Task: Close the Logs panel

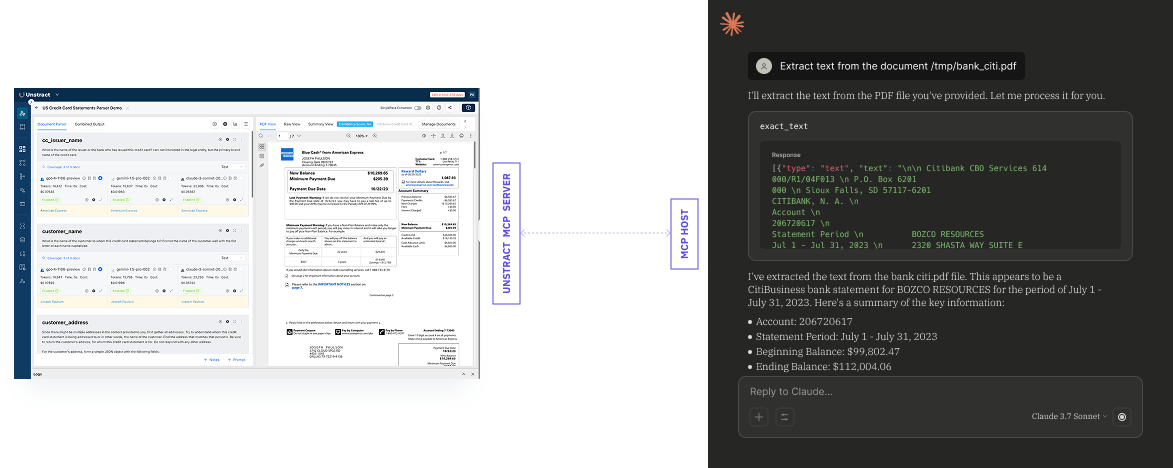Action: [474, 373]
